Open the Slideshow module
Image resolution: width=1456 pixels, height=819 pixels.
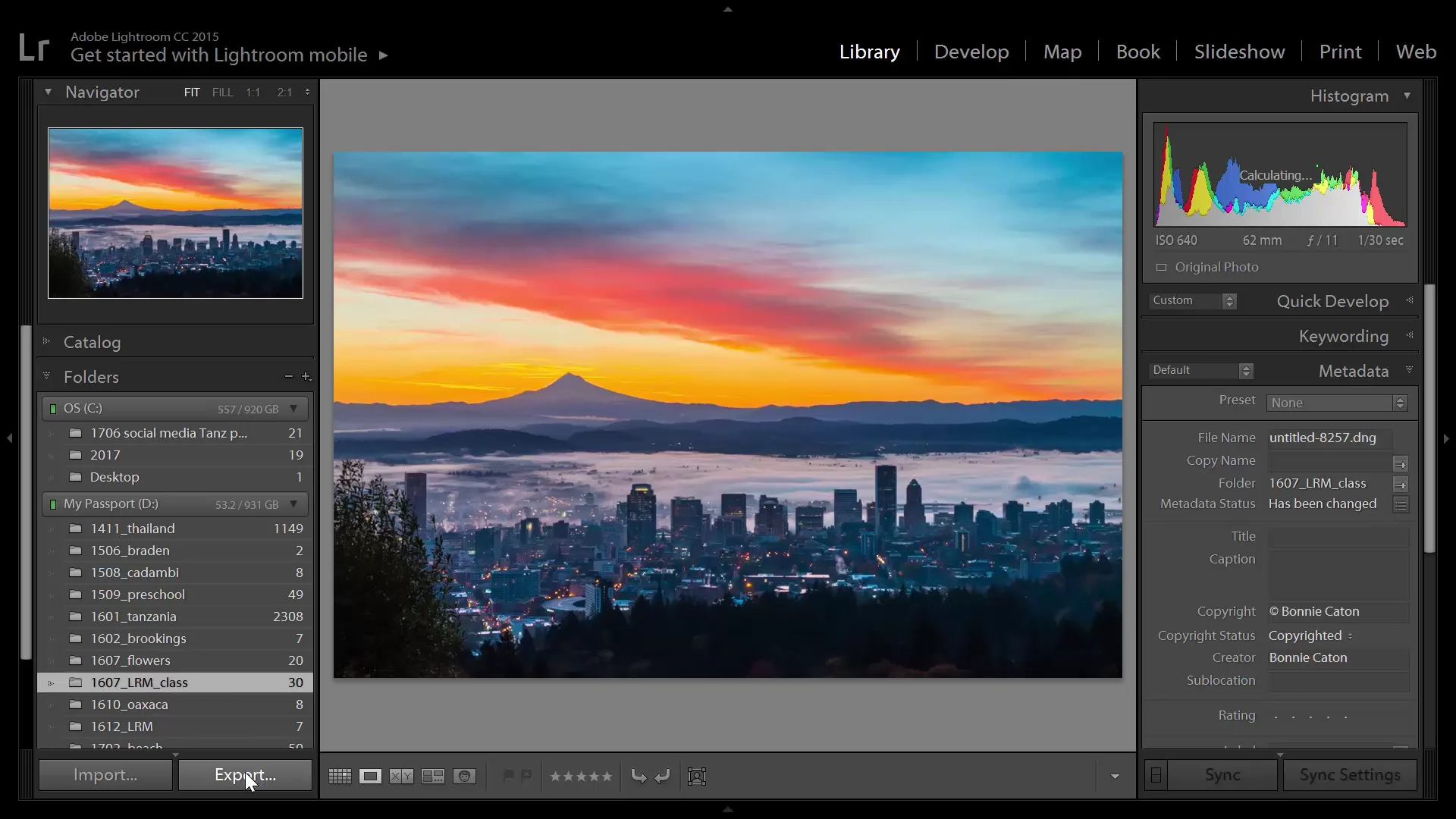1240,51
